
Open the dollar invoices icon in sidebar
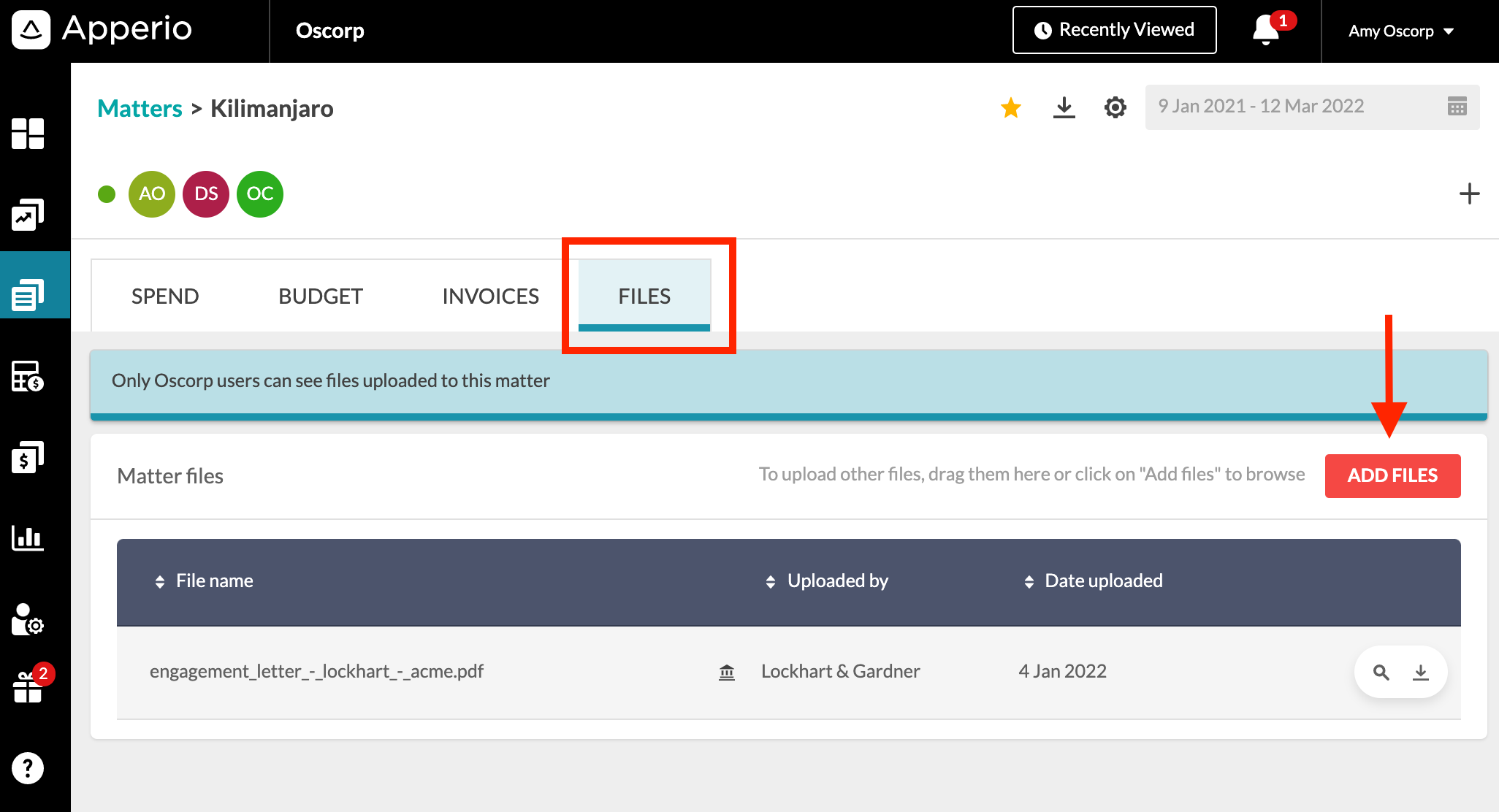pyautogui.click(x=28, y=457)
